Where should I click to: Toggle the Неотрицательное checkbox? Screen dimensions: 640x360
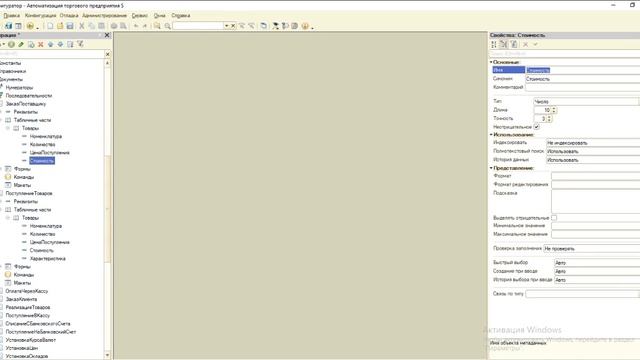(x=537, y=127)
